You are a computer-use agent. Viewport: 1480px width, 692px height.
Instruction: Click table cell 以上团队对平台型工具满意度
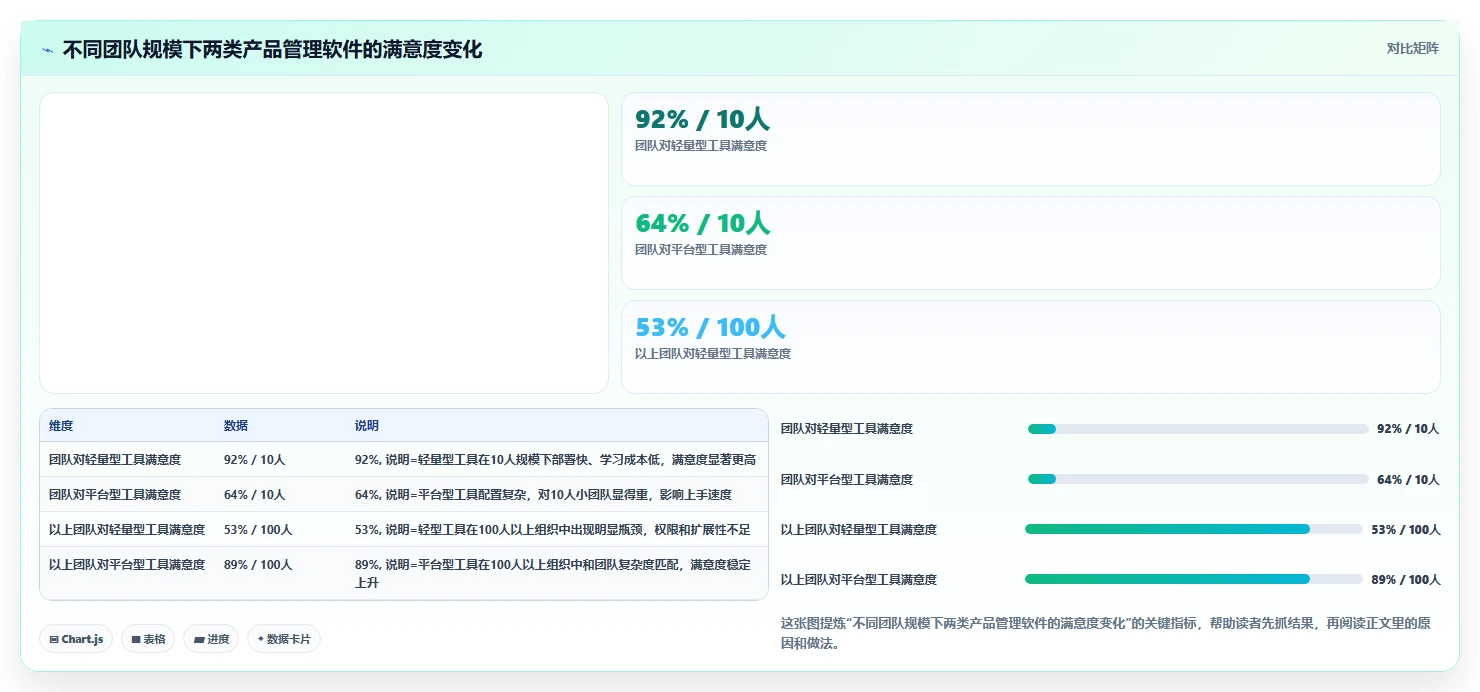point(127,565)
